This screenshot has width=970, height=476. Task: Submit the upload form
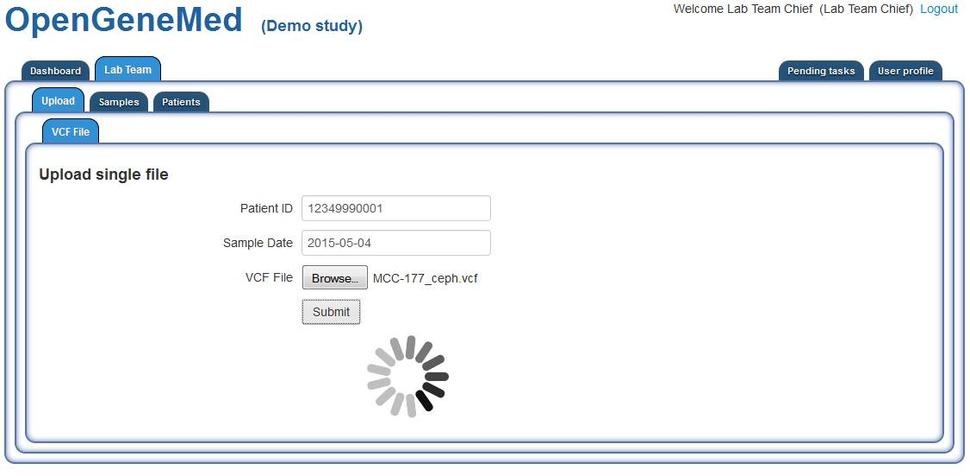[331, 312]
